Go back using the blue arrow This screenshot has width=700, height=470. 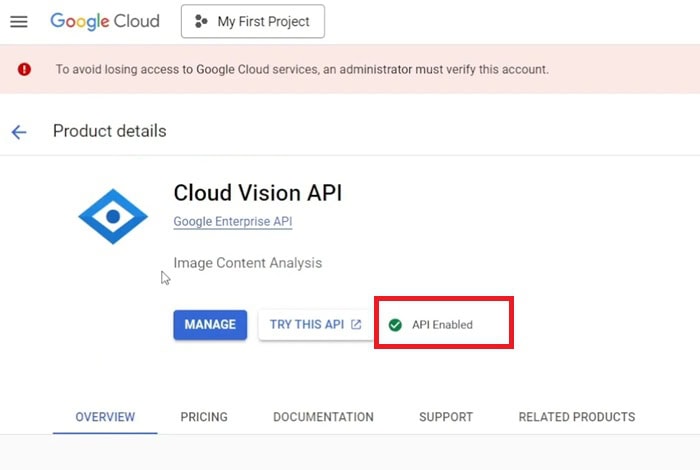19,132
